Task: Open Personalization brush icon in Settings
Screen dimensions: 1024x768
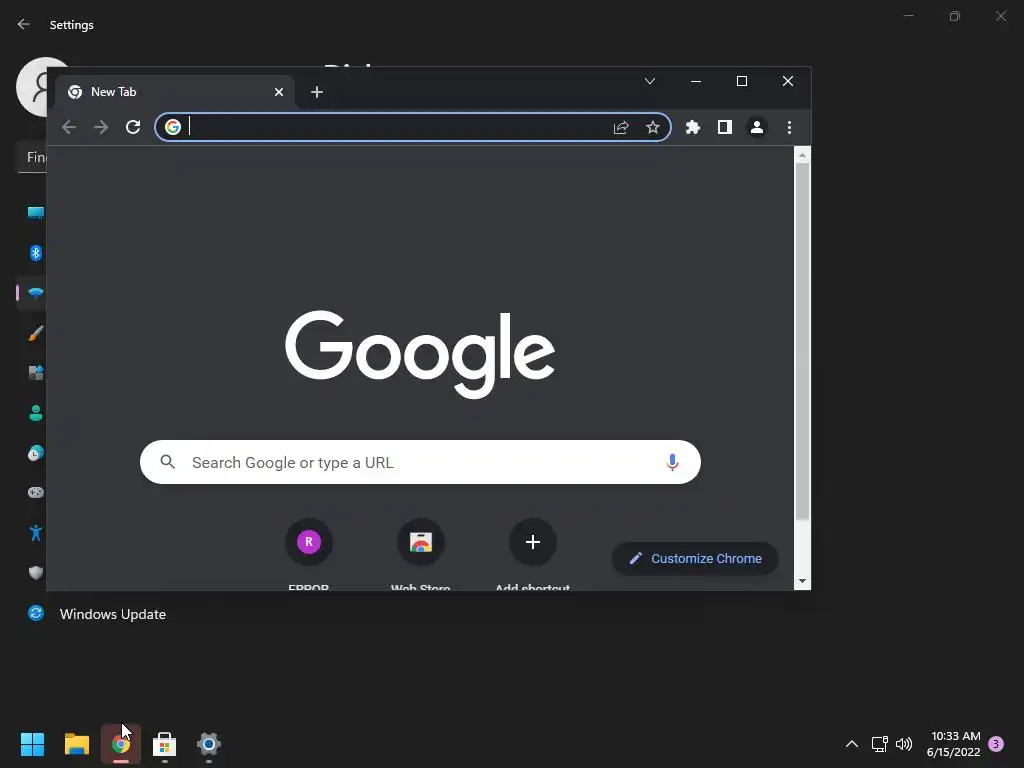Action: click(x=36, y=333)
